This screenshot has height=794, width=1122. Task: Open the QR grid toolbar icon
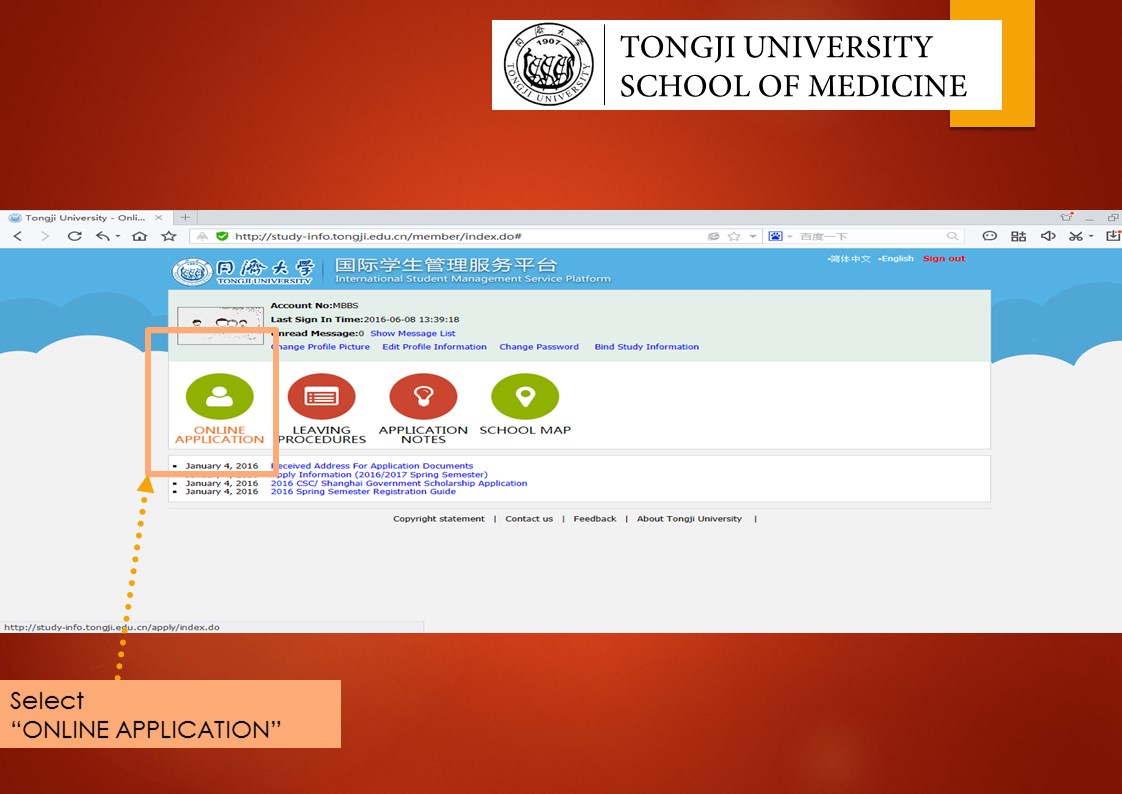1018,236
